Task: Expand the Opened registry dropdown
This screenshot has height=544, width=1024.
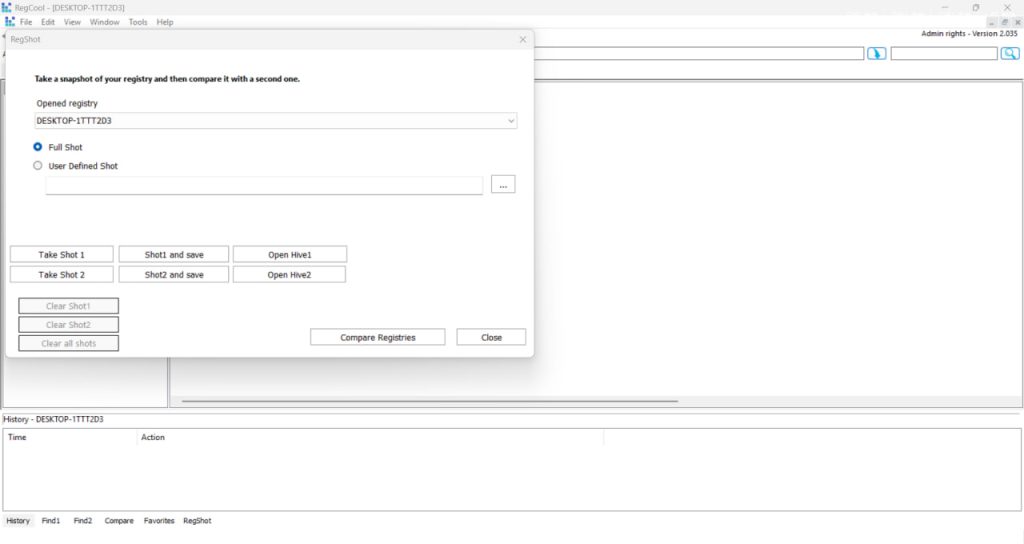Action: (511, 121)
